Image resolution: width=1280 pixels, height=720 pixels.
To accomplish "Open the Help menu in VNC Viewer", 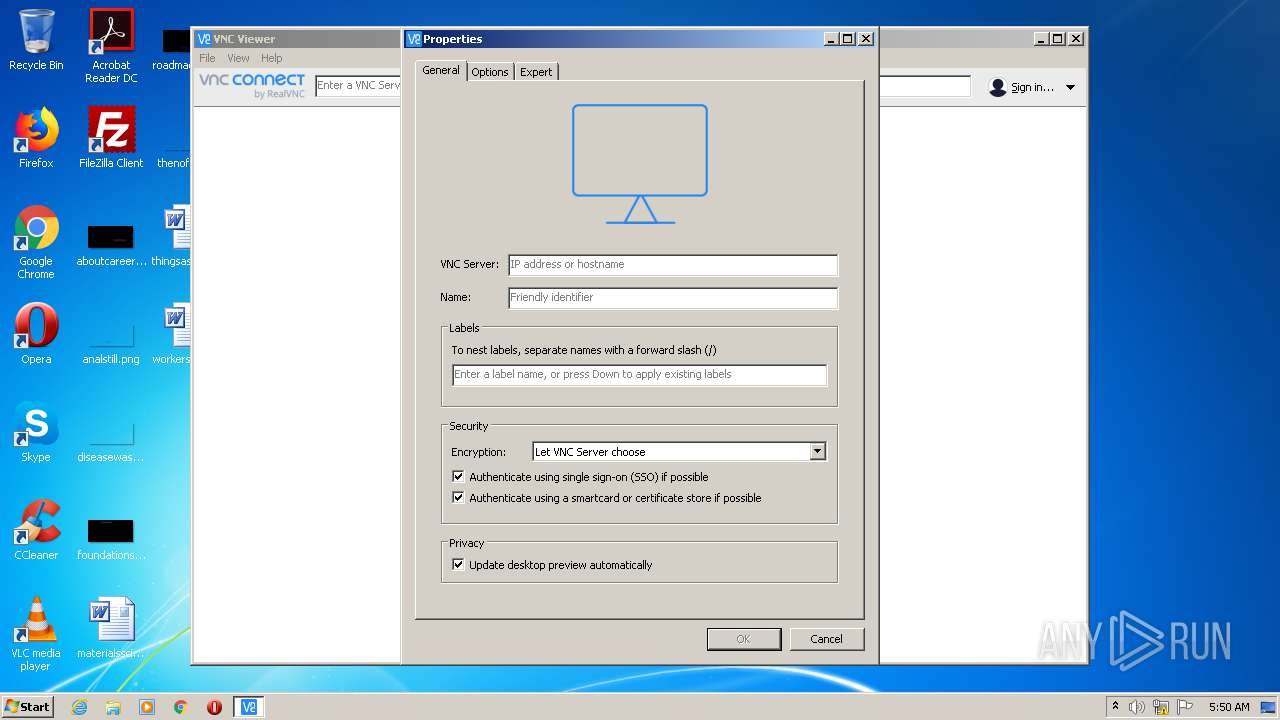I will [272, 58].
